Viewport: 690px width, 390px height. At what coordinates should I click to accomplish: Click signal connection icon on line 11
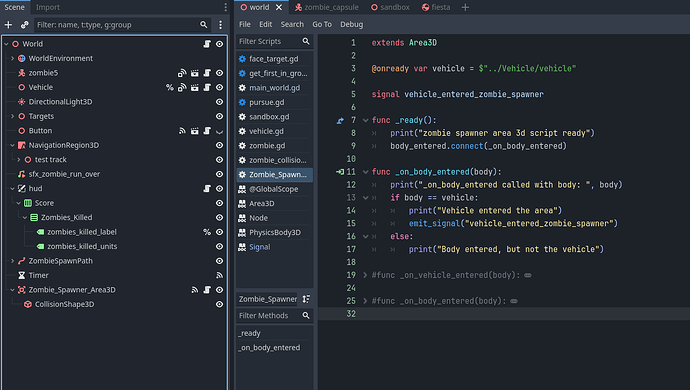(340, 172)
